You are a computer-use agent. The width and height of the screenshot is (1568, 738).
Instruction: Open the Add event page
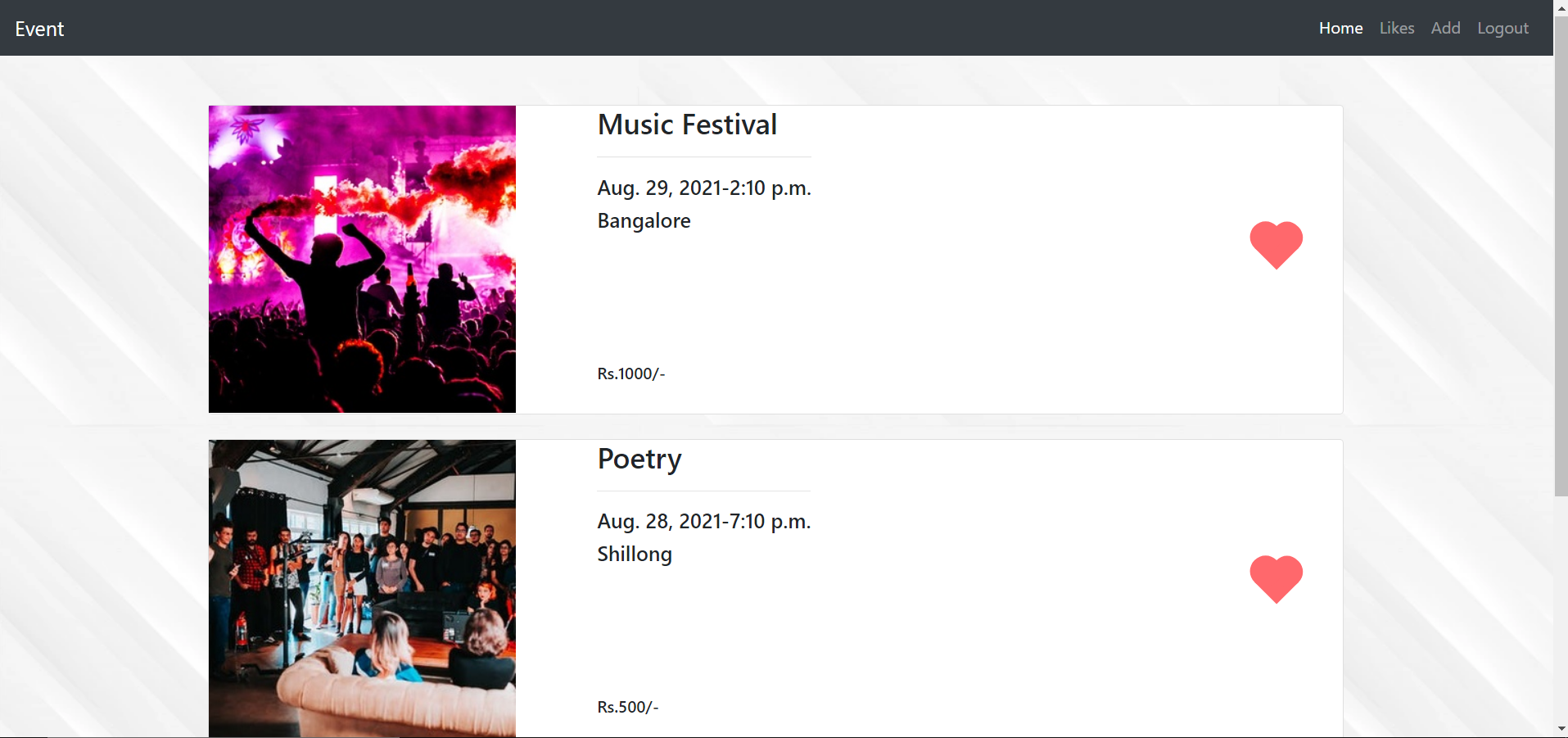click(1445, 28)
